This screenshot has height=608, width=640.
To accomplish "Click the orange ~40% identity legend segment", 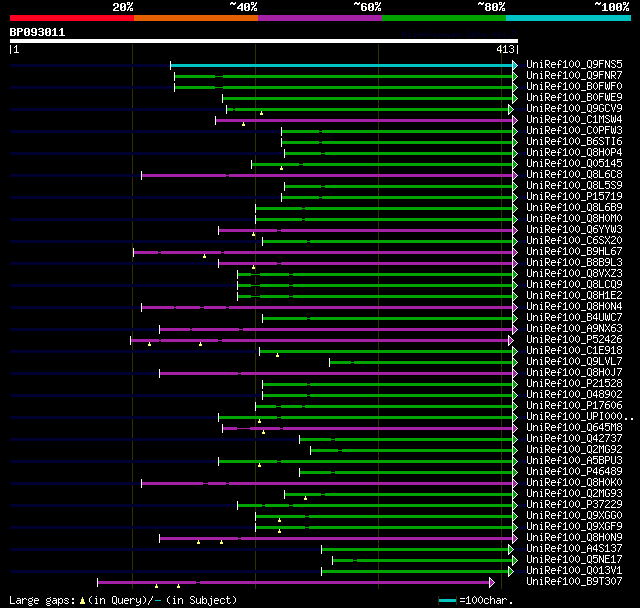I will click(x=196, y=18).
